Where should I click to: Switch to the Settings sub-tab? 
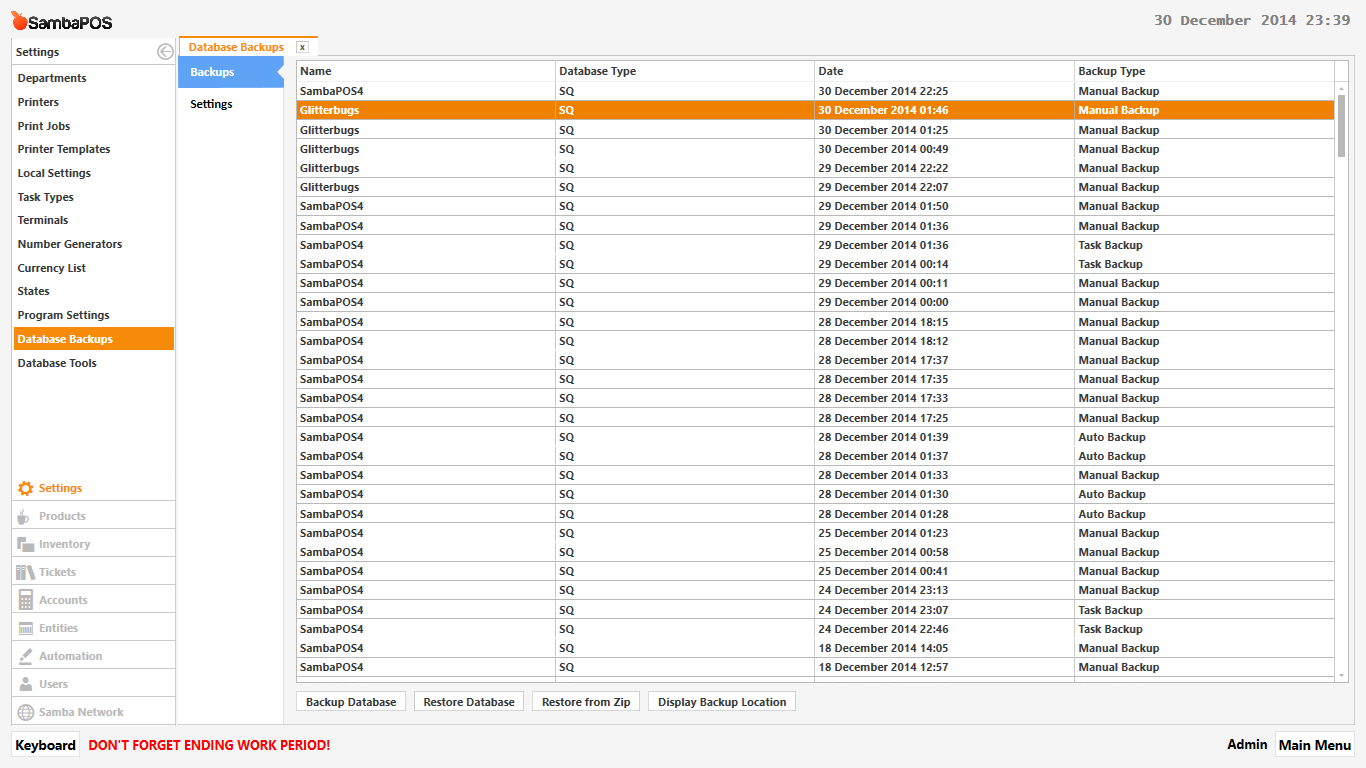pos(211,104)
